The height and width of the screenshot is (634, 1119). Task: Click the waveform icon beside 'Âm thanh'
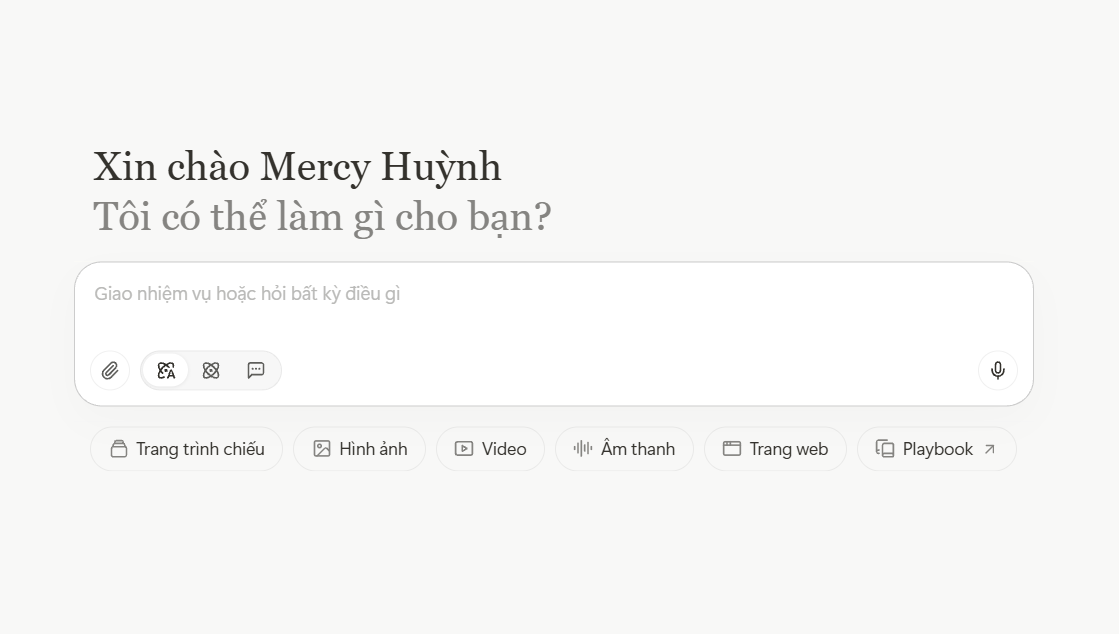[583, 448]
